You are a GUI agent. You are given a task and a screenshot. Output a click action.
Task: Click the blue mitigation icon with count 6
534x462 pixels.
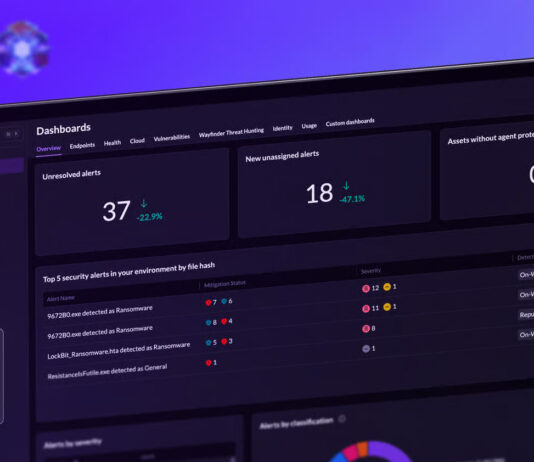click(224, 301)
